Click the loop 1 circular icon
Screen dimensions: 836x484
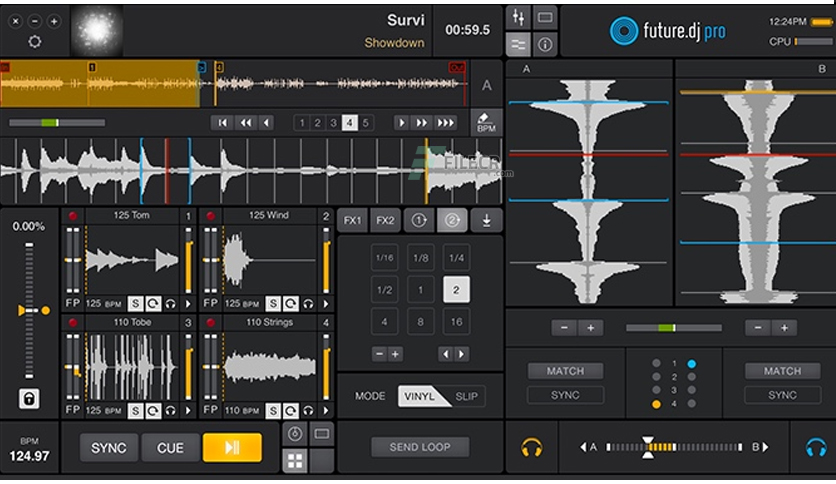click(x=419, y=220)
